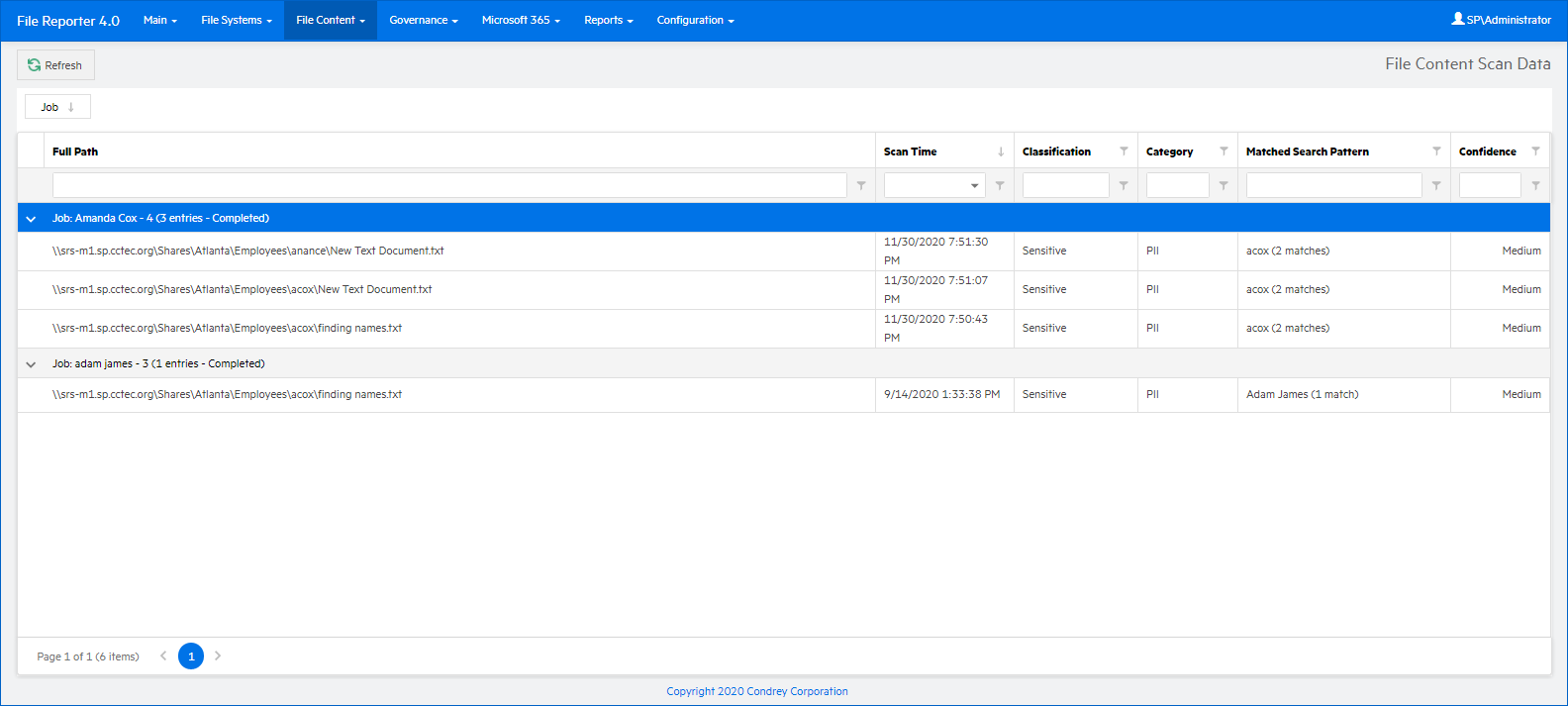Click the Matched Search Pattern header filter icon
This screenshot has height=706, width=1568.
1436,151
